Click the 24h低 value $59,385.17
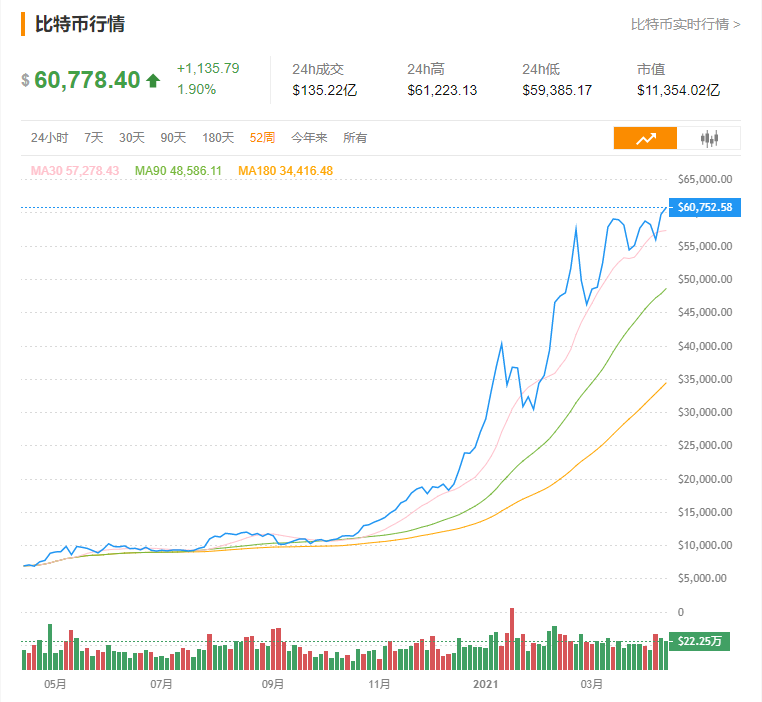762x702 pixels. point(557,90)
